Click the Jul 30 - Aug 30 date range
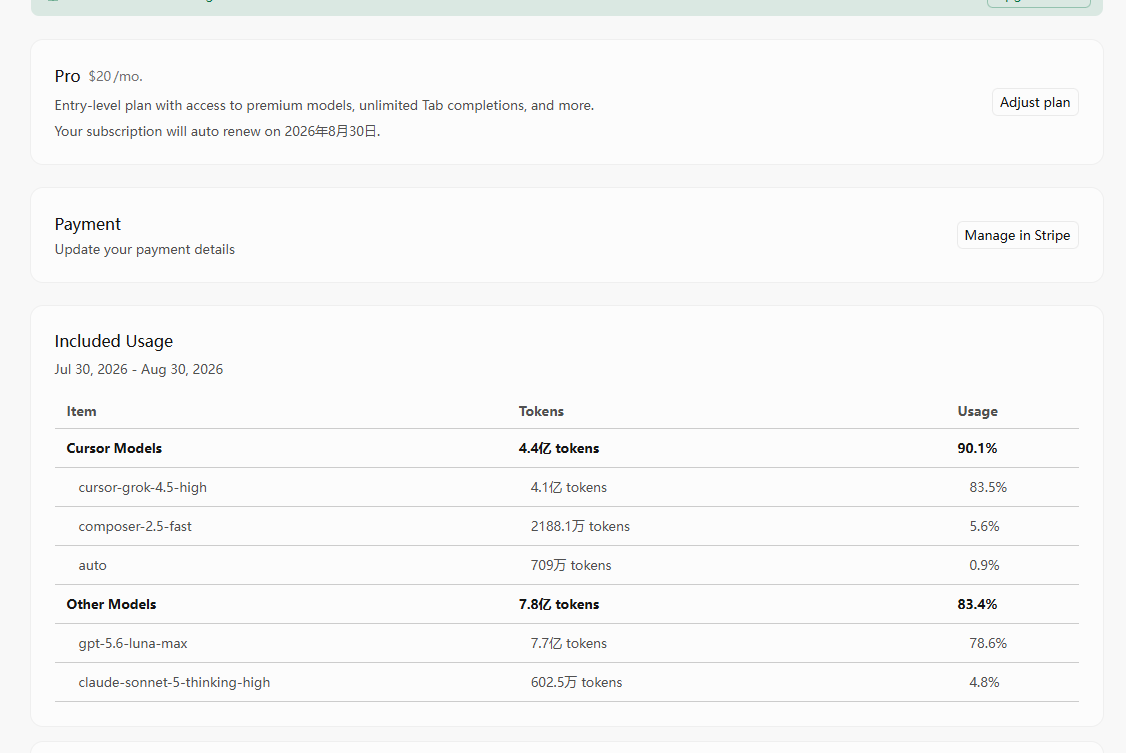Viewport: 1126px width, 753px height. [x=139, y=369]
